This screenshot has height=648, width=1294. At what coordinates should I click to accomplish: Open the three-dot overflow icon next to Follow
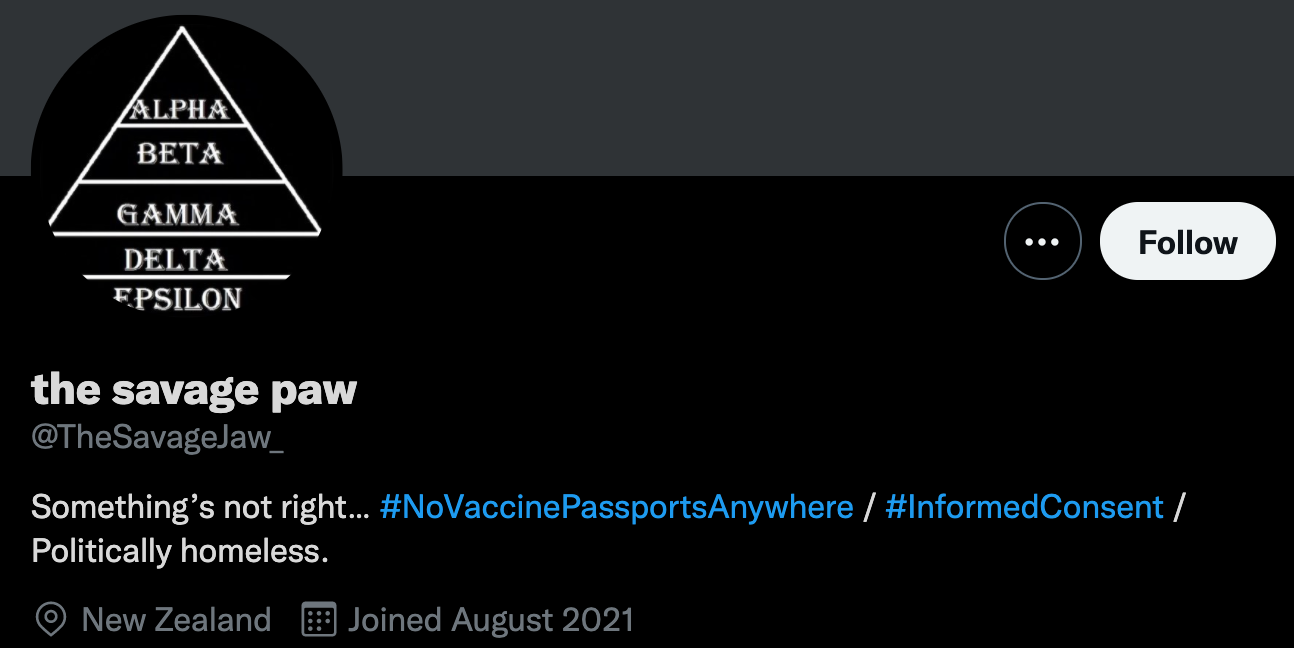1043,241
